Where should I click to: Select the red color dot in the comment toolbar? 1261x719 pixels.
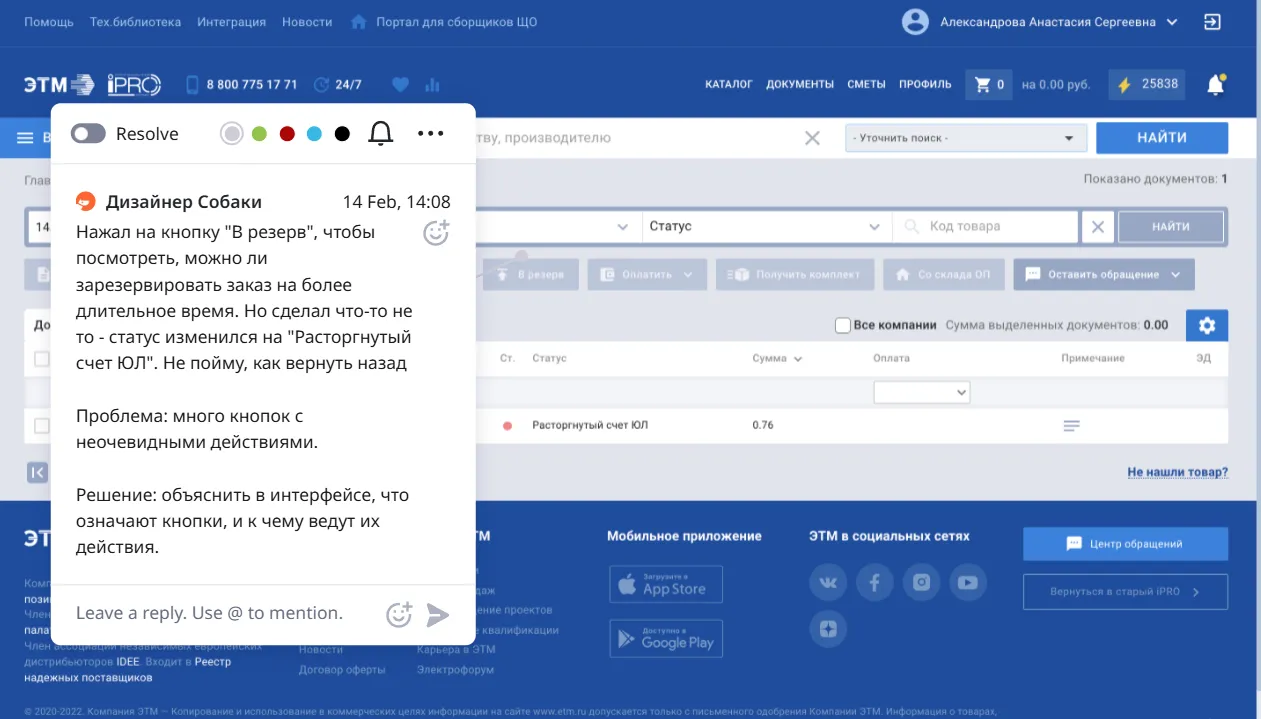tap(287, 132)
